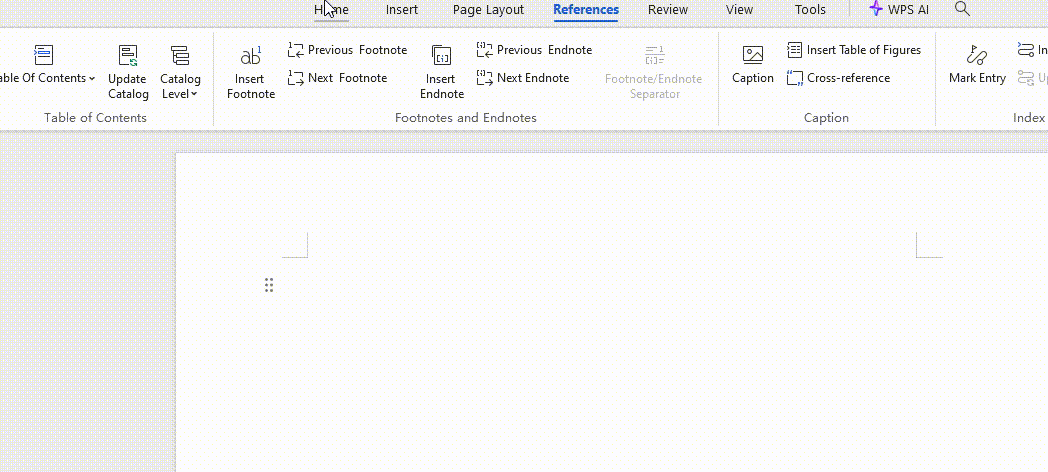
Task: Open the Page Layout tab
Action: coord(489,9)
